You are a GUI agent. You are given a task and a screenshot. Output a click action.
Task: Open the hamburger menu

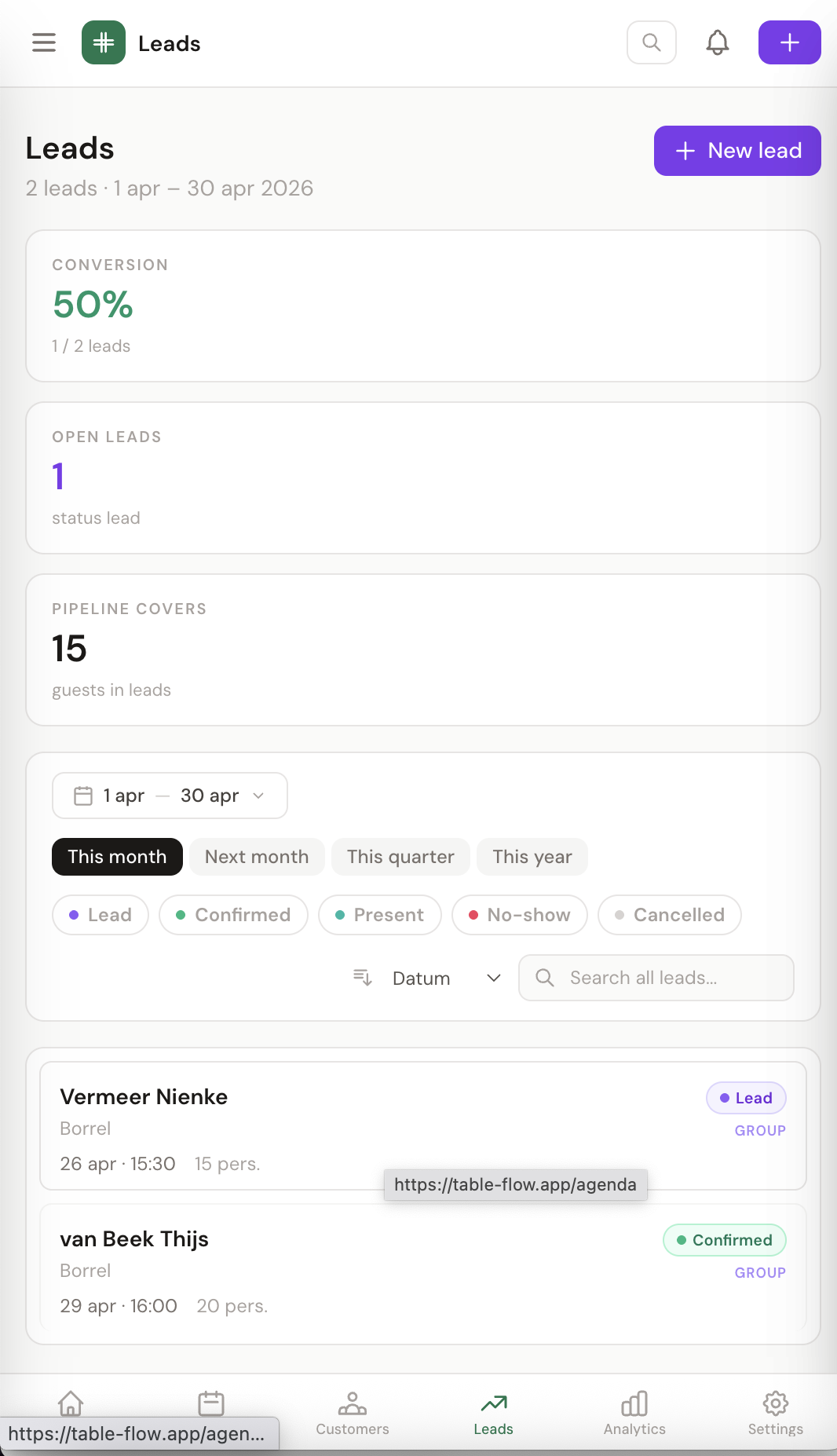(43, 42)
